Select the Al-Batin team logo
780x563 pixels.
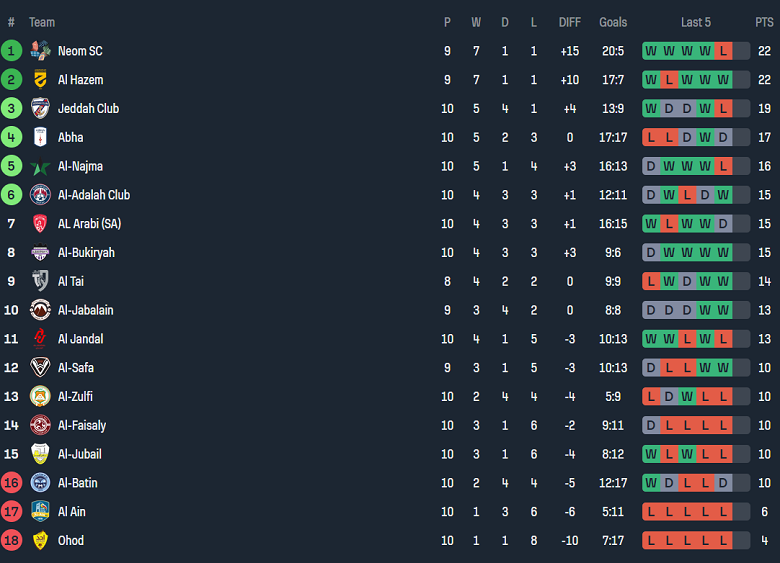pyautogui.click(x=40, y=483)
